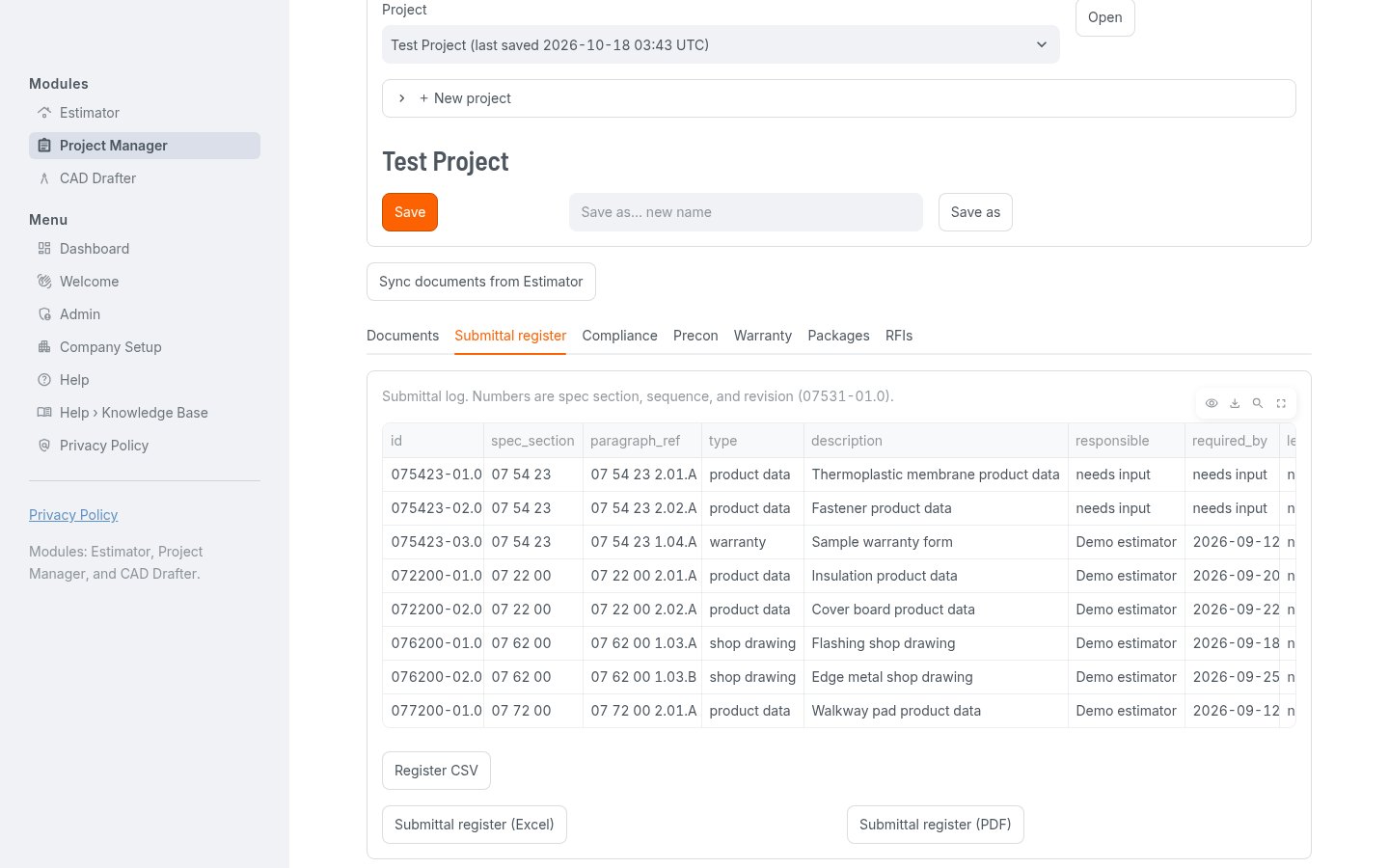Expand table to fullscreen icon

click(1281, 403)
